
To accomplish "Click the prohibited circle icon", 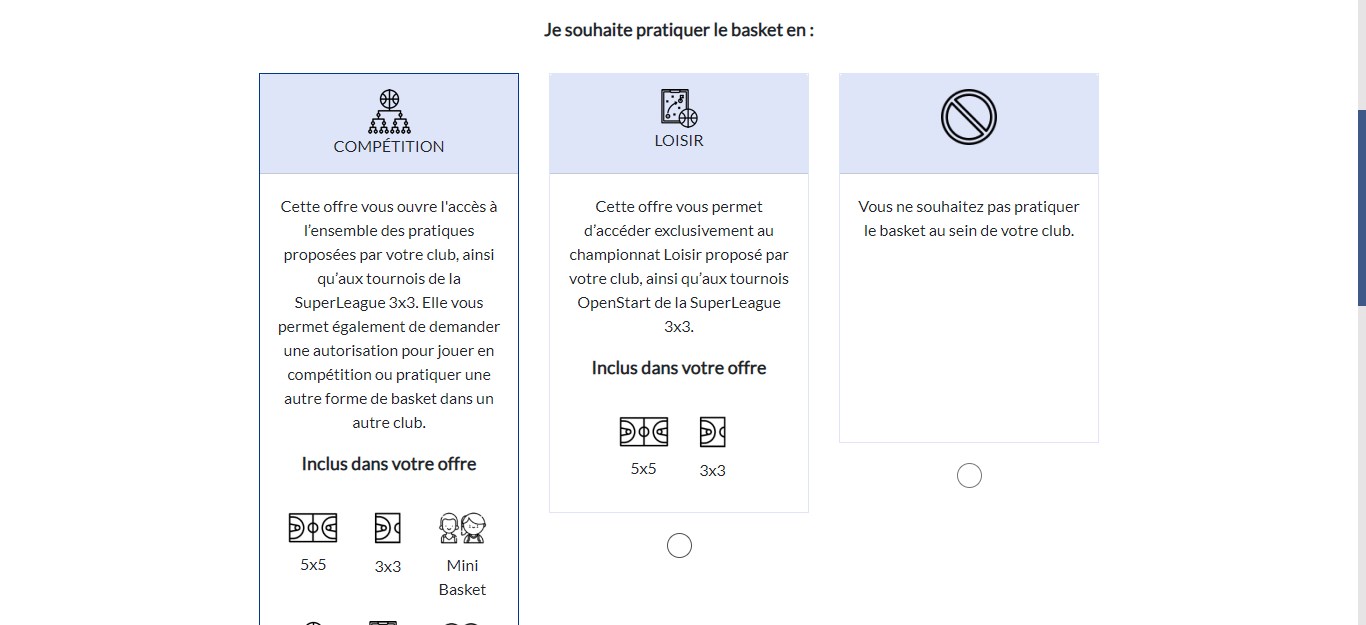I will tap(969, 117).
